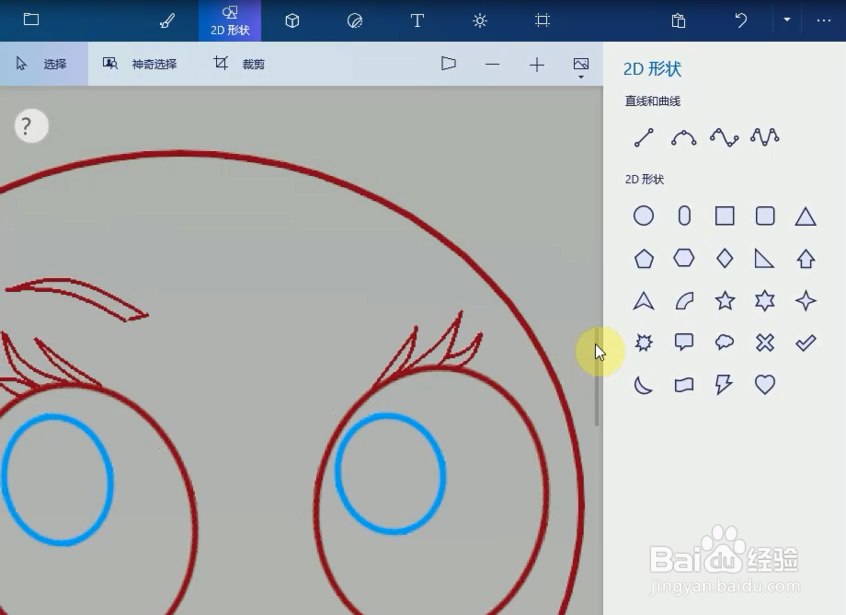Expand the view options image dropdown
846x615 pixels.
(x=581, y=67)
